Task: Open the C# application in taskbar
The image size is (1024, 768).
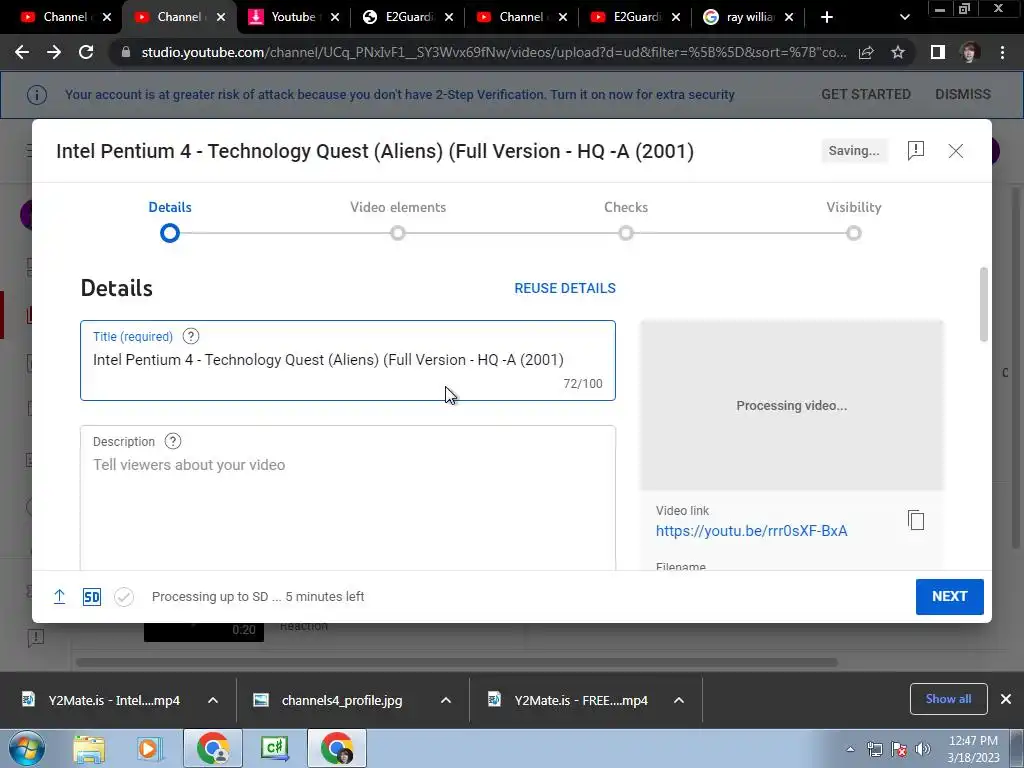Action: point(275,748)
